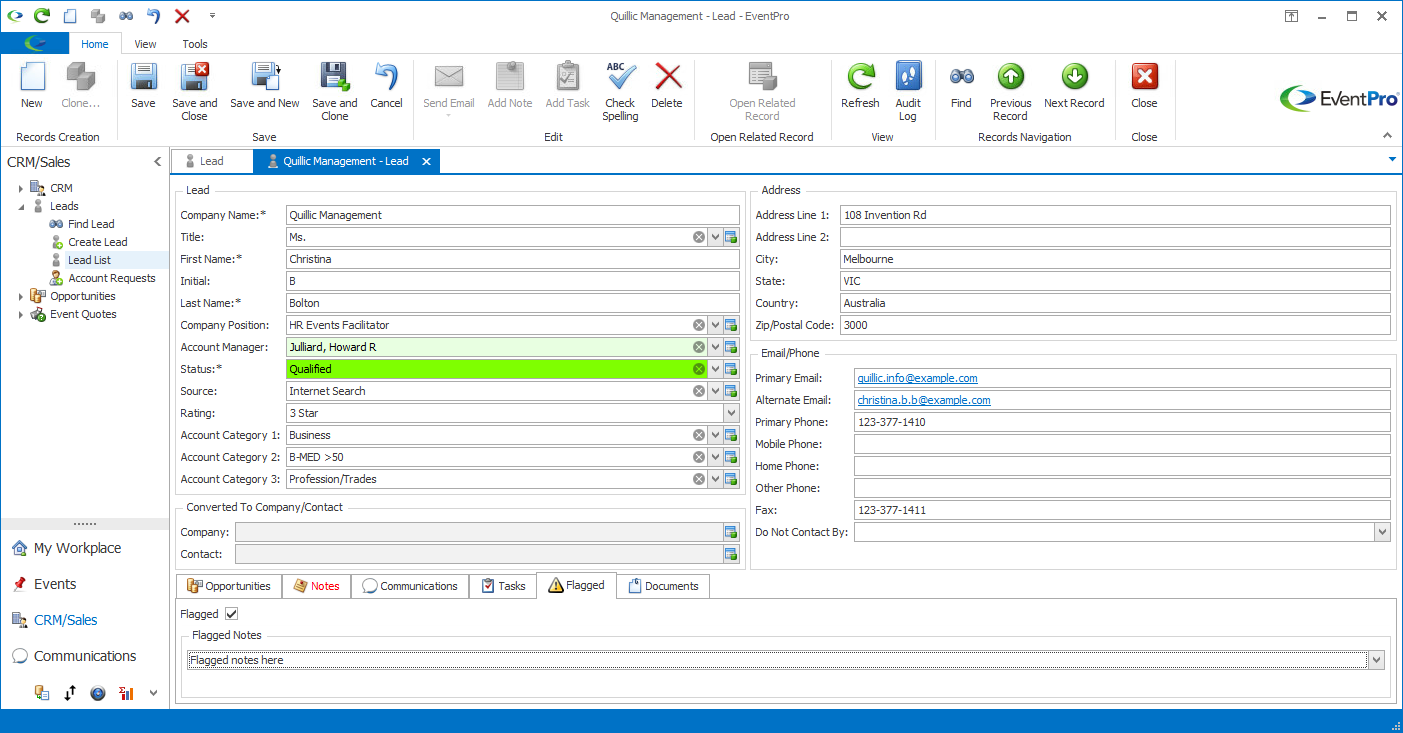Collapse the Leads tree node
The height and width of the screenshot is (733, 1403).
click(21, 206)
